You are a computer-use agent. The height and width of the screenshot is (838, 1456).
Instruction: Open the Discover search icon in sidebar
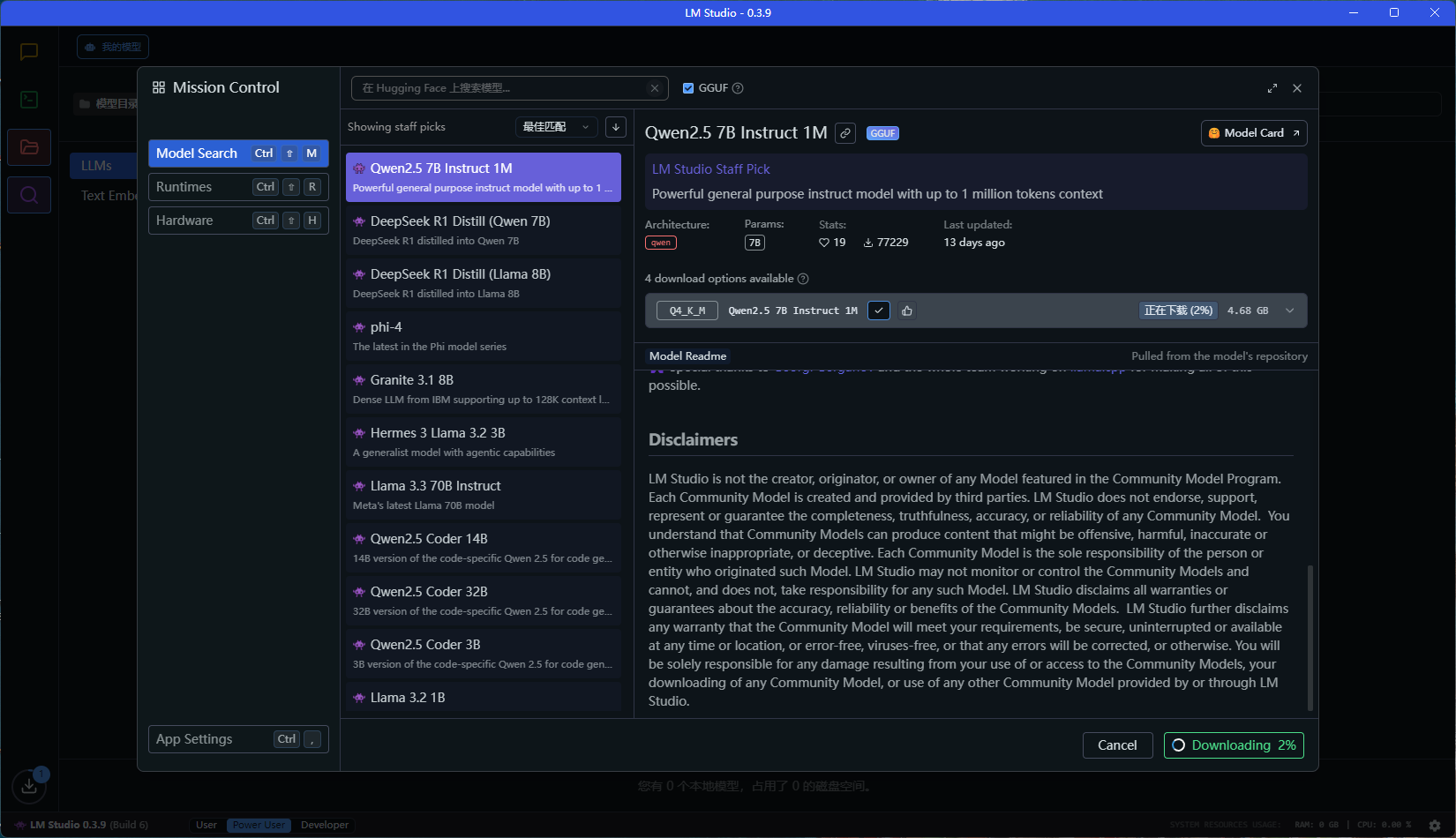(29, 195)
